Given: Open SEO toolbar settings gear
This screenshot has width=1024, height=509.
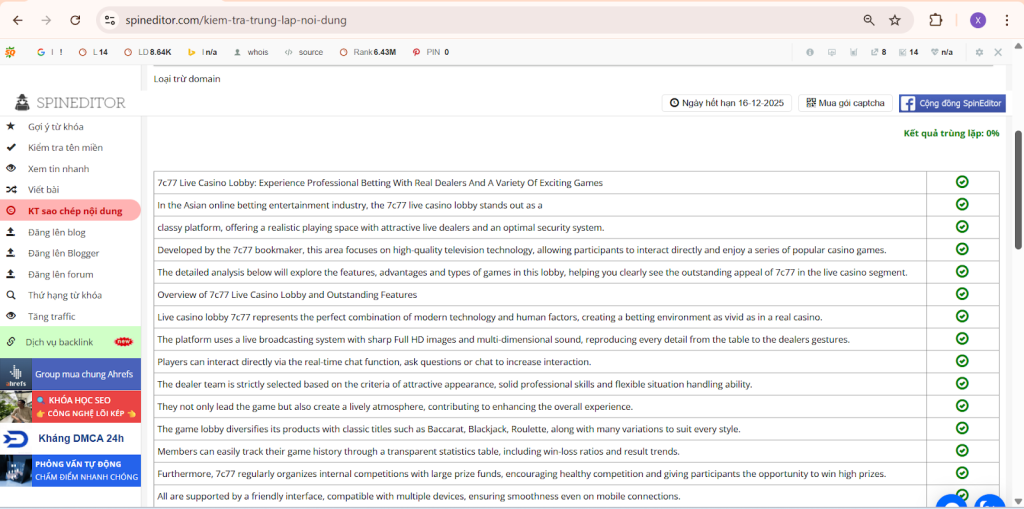Looking at the screenshot, I should click(x=979, y=52).
